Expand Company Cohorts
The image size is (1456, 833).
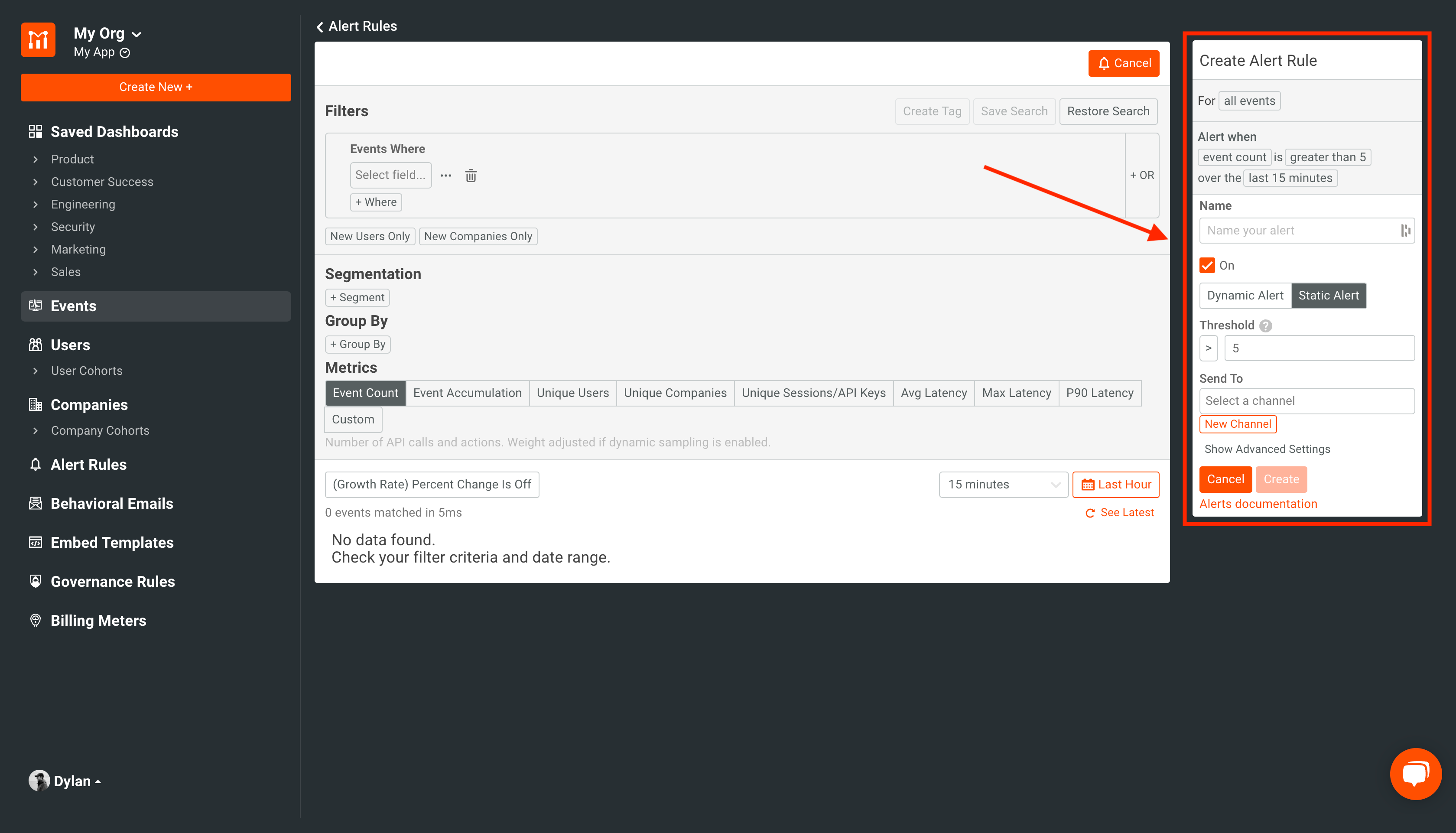pyautogui.click(x=36, y=430)
